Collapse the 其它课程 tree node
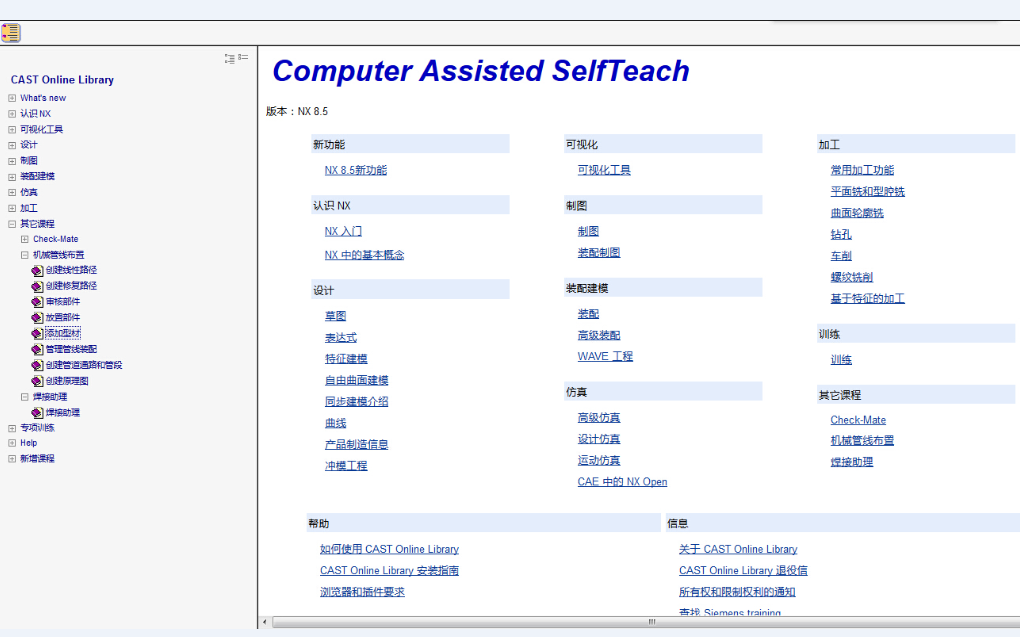The height and width of the screenshot is (637, 1020). (12, 224)
